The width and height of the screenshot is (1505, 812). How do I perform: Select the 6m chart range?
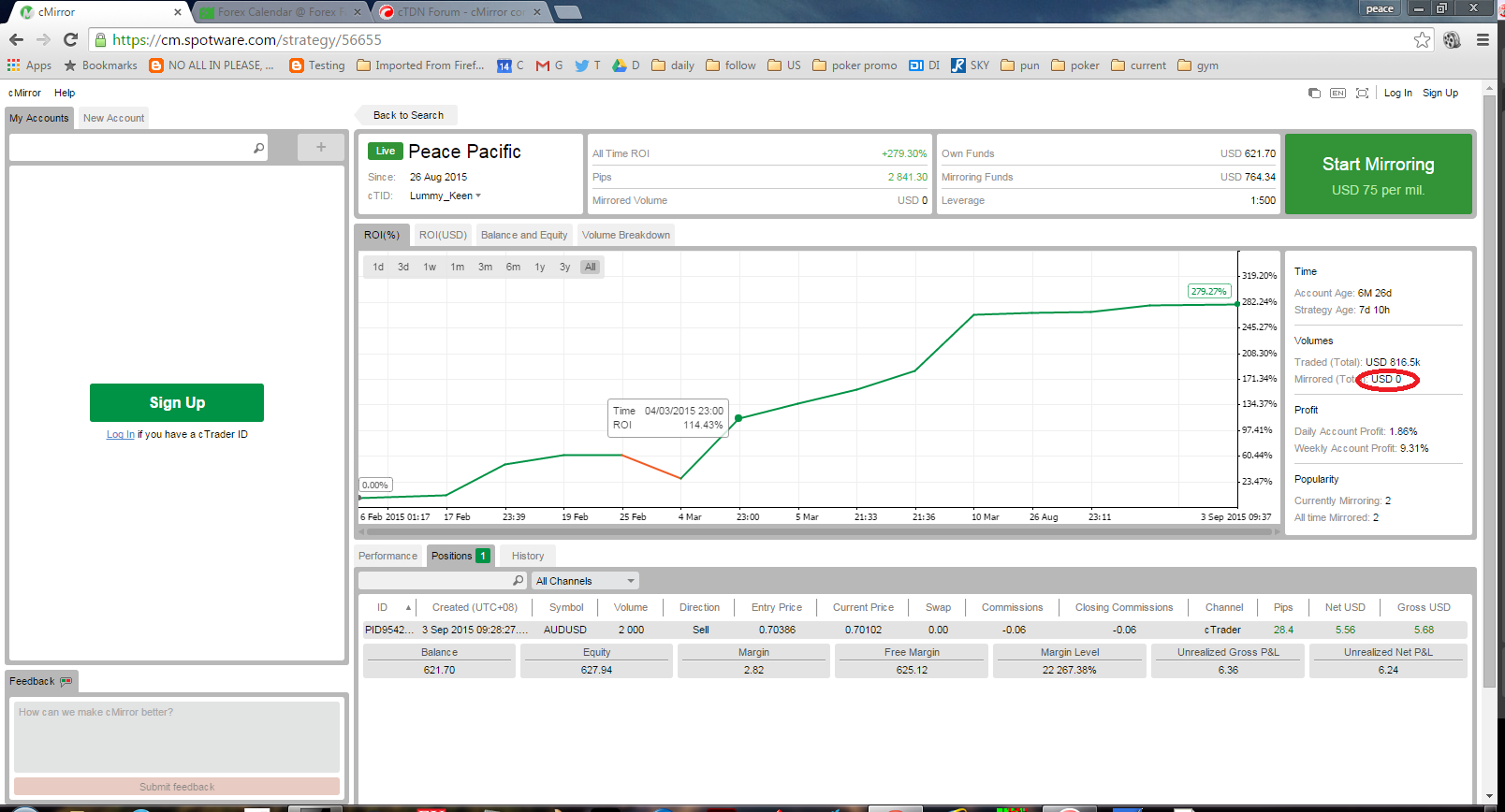coord(514,267)
